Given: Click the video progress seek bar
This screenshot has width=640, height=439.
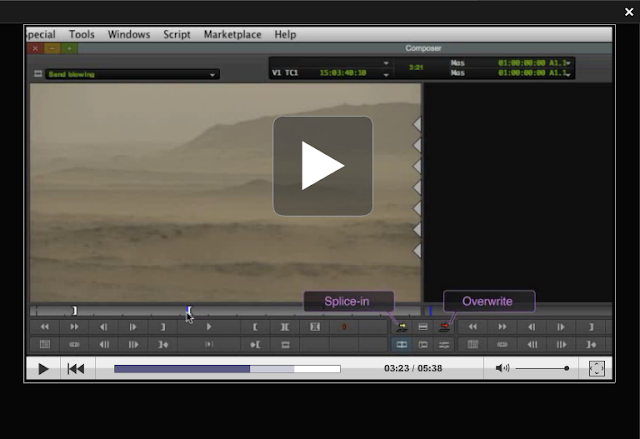Looking at the screenshot, I should pyautogui.click(x=227, y=369).
